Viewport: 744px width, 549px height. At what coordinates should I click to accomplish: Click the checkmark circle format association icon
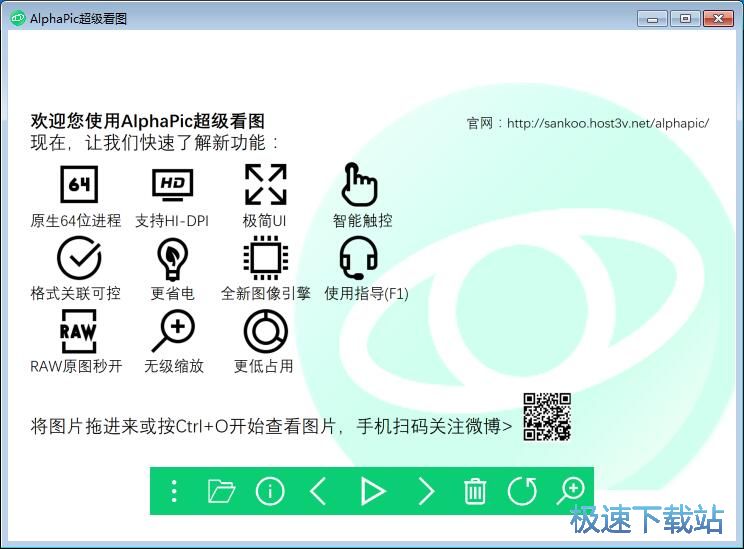click(x=79, y=258)
